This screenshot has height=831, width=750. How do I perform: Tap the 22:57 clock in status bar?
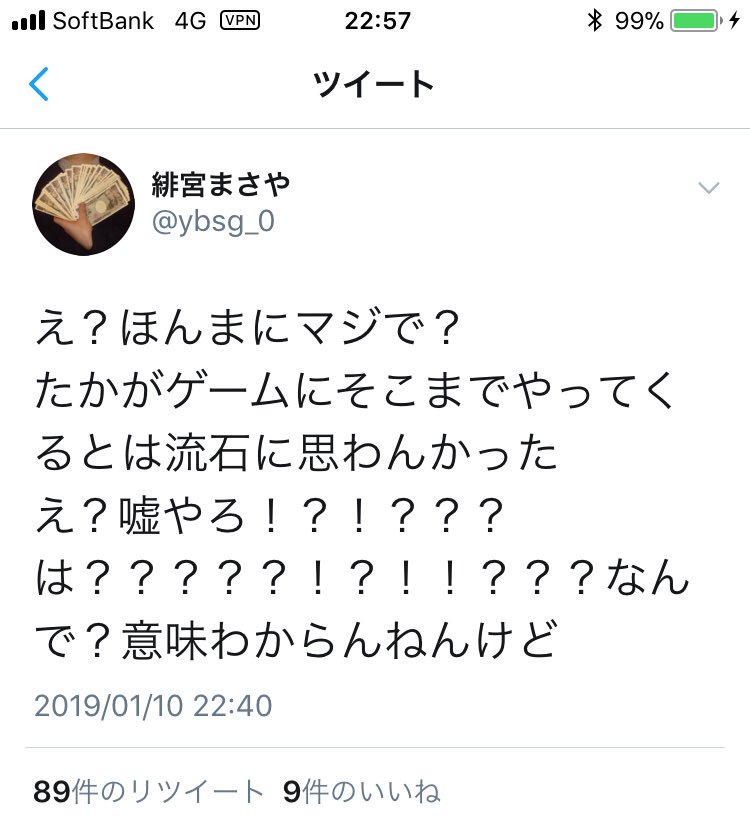pos(377,21)
